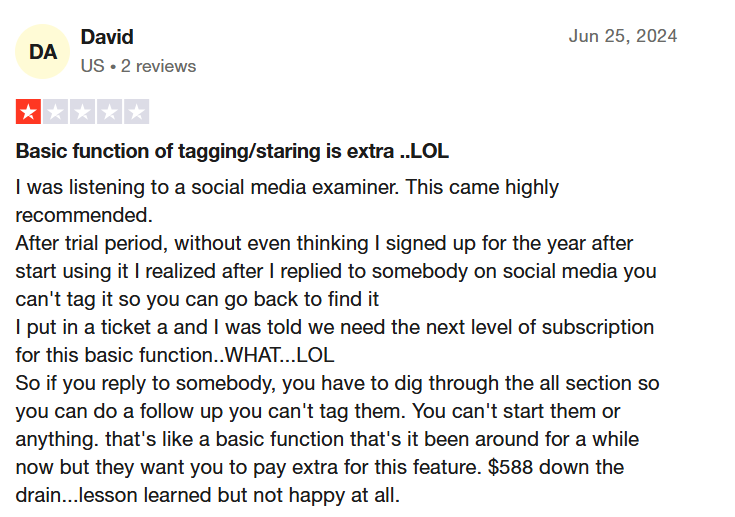735x517 pixels.
Task: Click the red first rating star
Action: click(28, 112)
